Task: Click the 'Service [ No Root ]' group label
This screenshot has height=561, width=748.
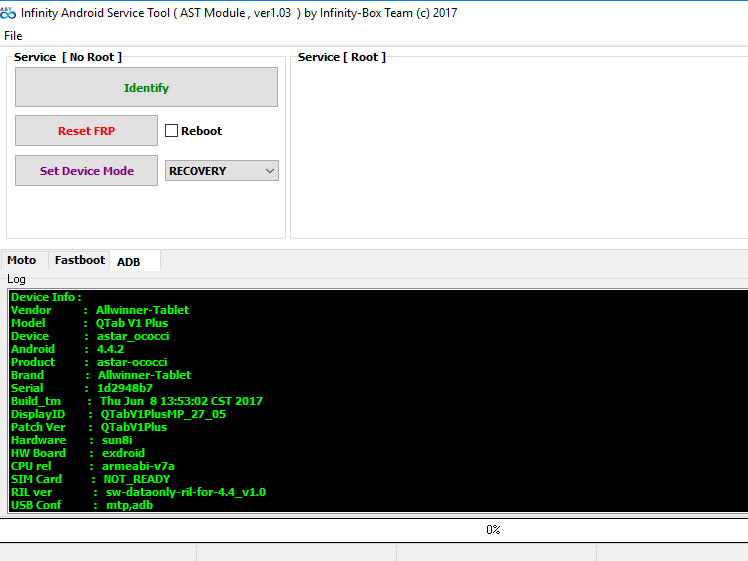Action: tap(68, 57)
